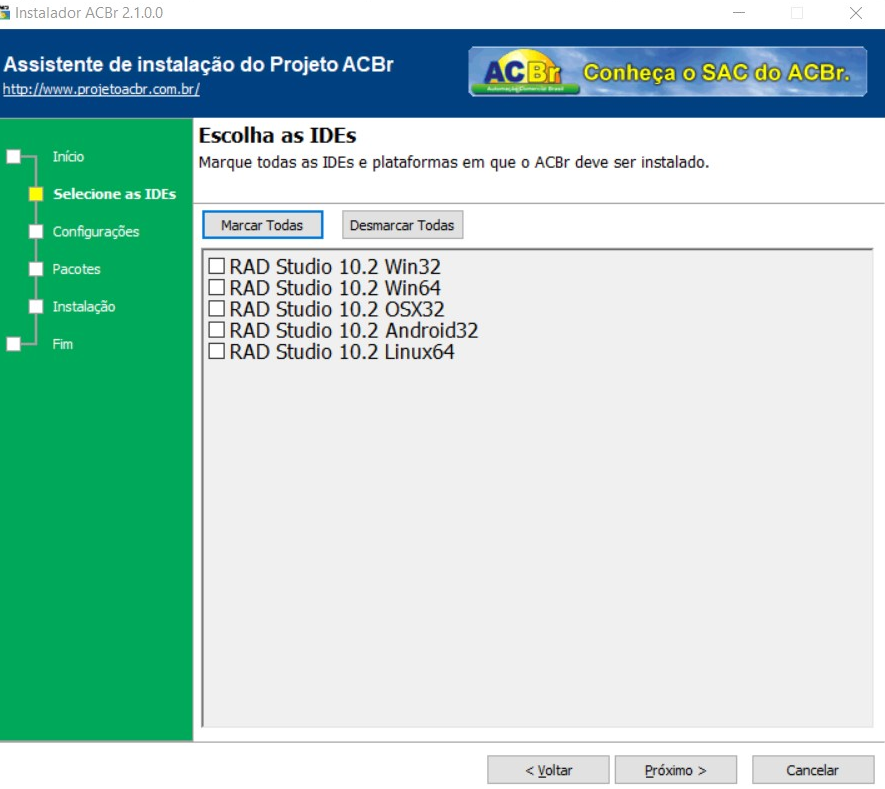885x789 pixels.
Task: Select RAD Studio 10.2 Android32 checkbox
Action: (x=217, y=330)
